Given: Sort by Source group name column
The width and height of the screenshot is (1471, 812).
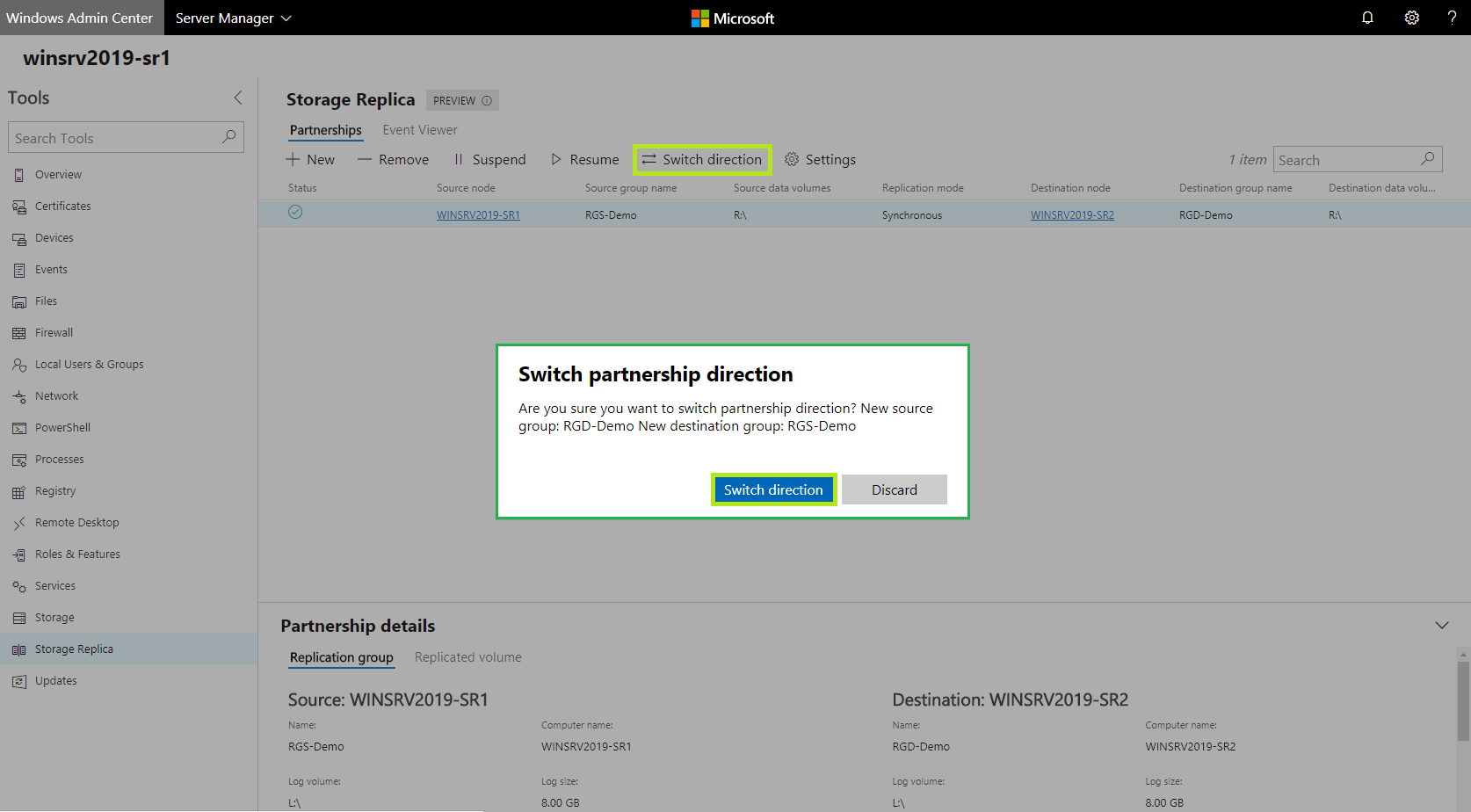Looking at the screenshot, I should [631, 188].
